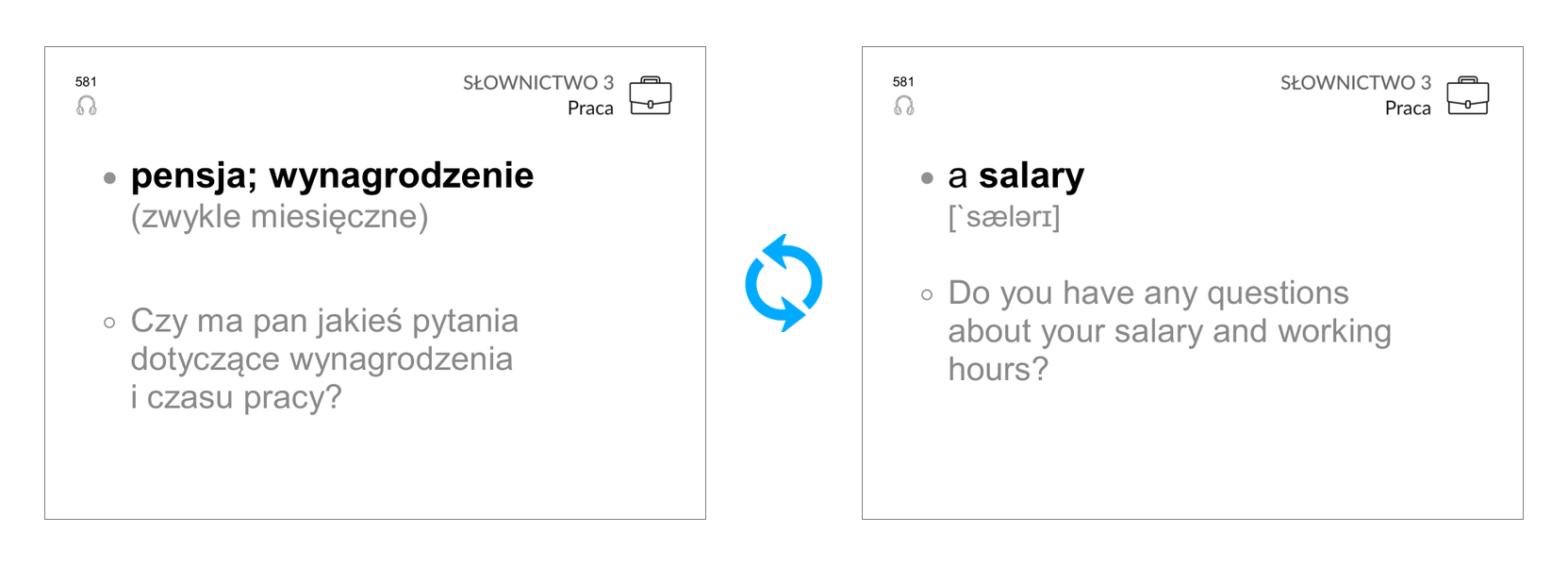Play audio with left card headphones icon
1568x566 pixels.
(x=87, y=106)
